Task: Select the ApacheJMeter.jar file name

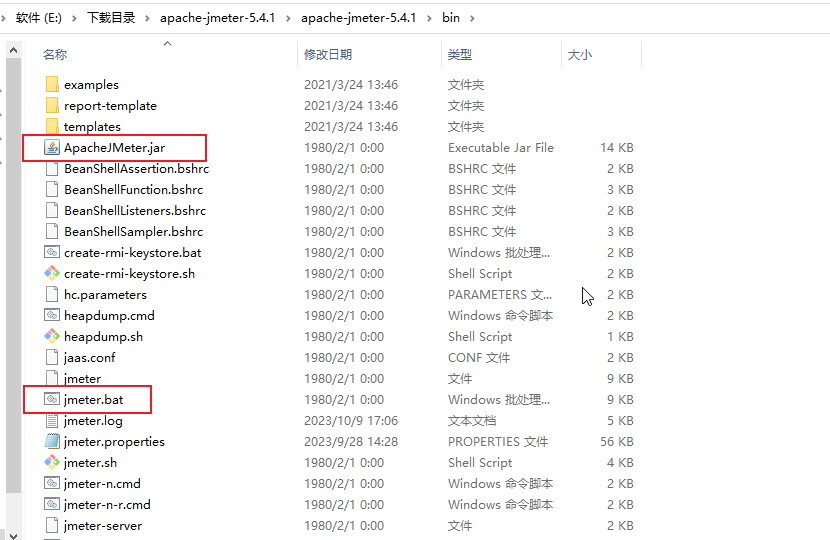Action: tap(114, 148)
